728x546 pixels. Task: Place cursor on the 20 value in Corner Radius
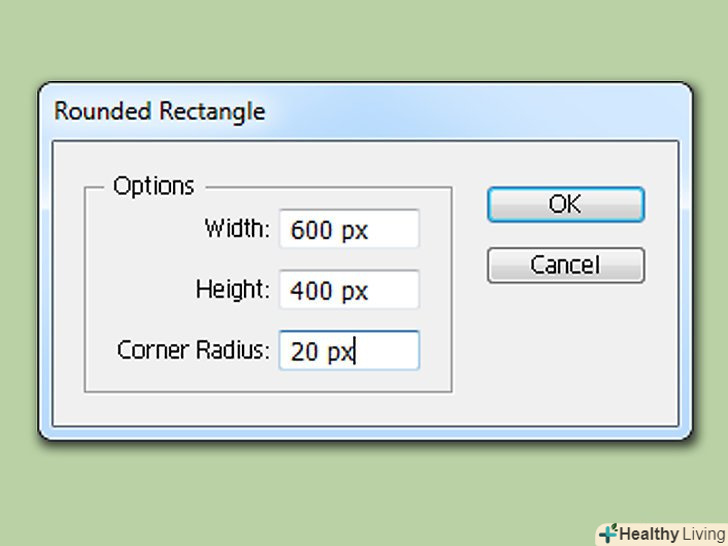pyautogui.click(x=305, y=352)
